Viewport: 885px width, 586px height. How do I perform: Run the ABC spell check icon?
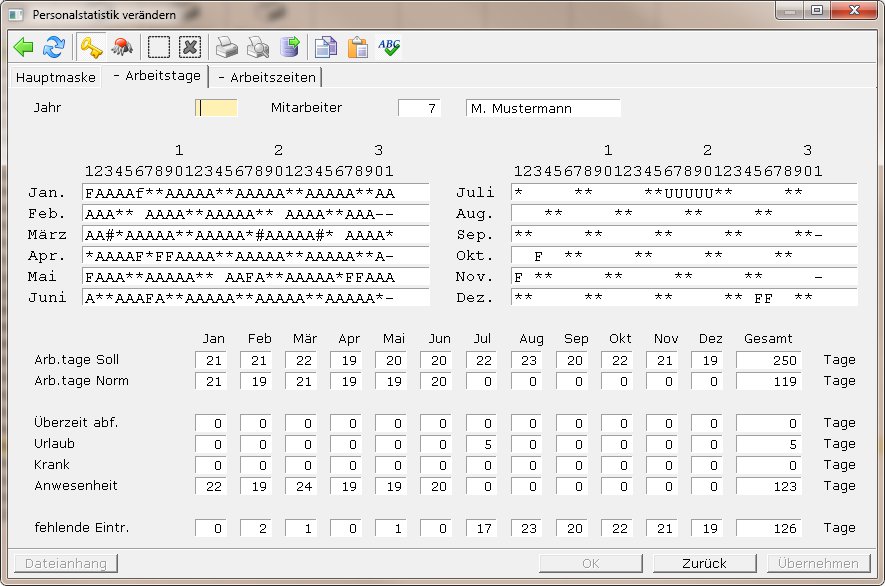click(x=389, y=47)
